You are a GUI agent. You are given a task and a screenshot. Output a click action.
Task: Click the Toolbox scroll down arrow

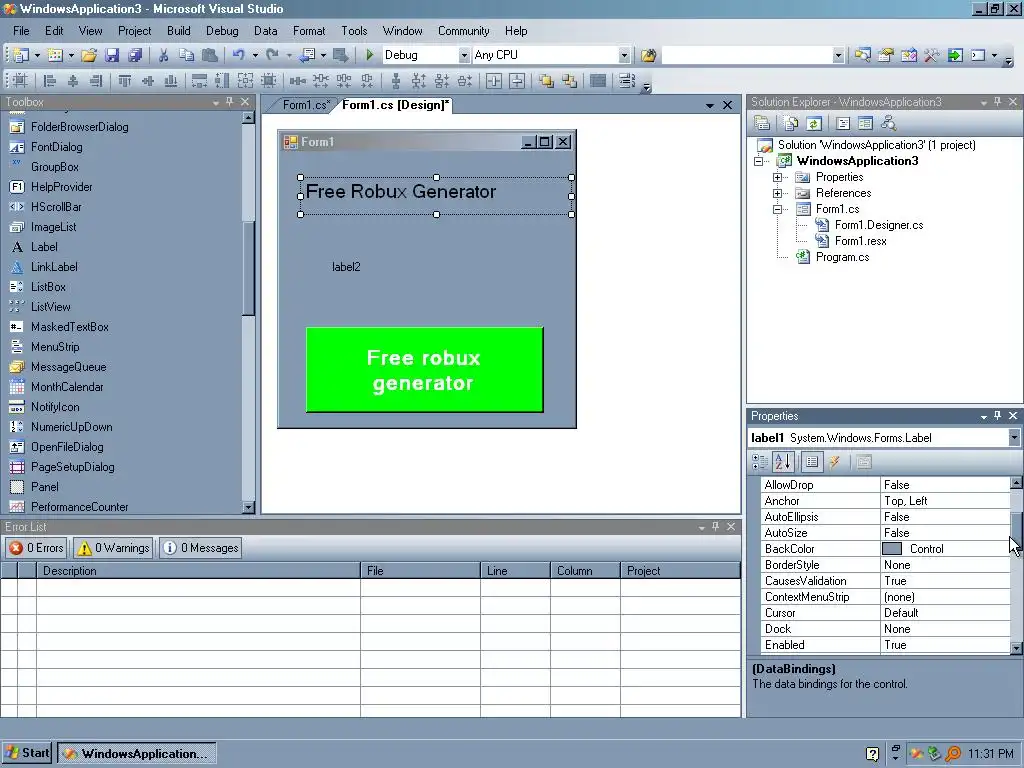point(248,507)
